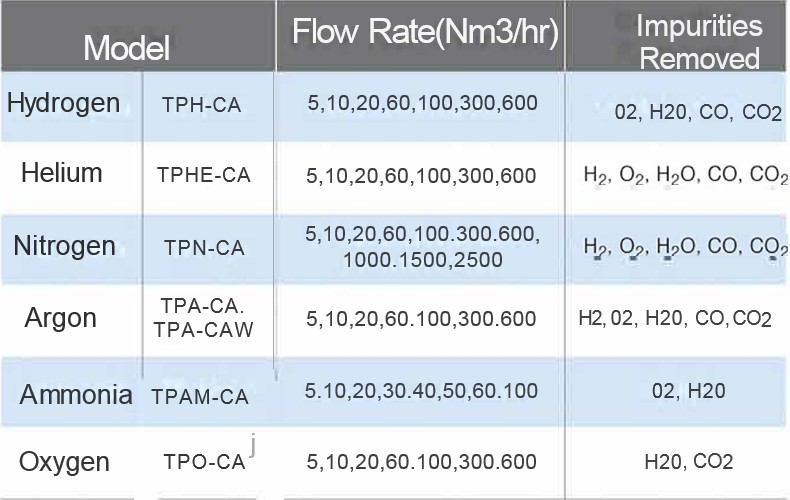The height and width of the screenshot is (500, 790).
Task: Click the Ammonia impurities 02, H20 cell
Action: click(689, 391)
